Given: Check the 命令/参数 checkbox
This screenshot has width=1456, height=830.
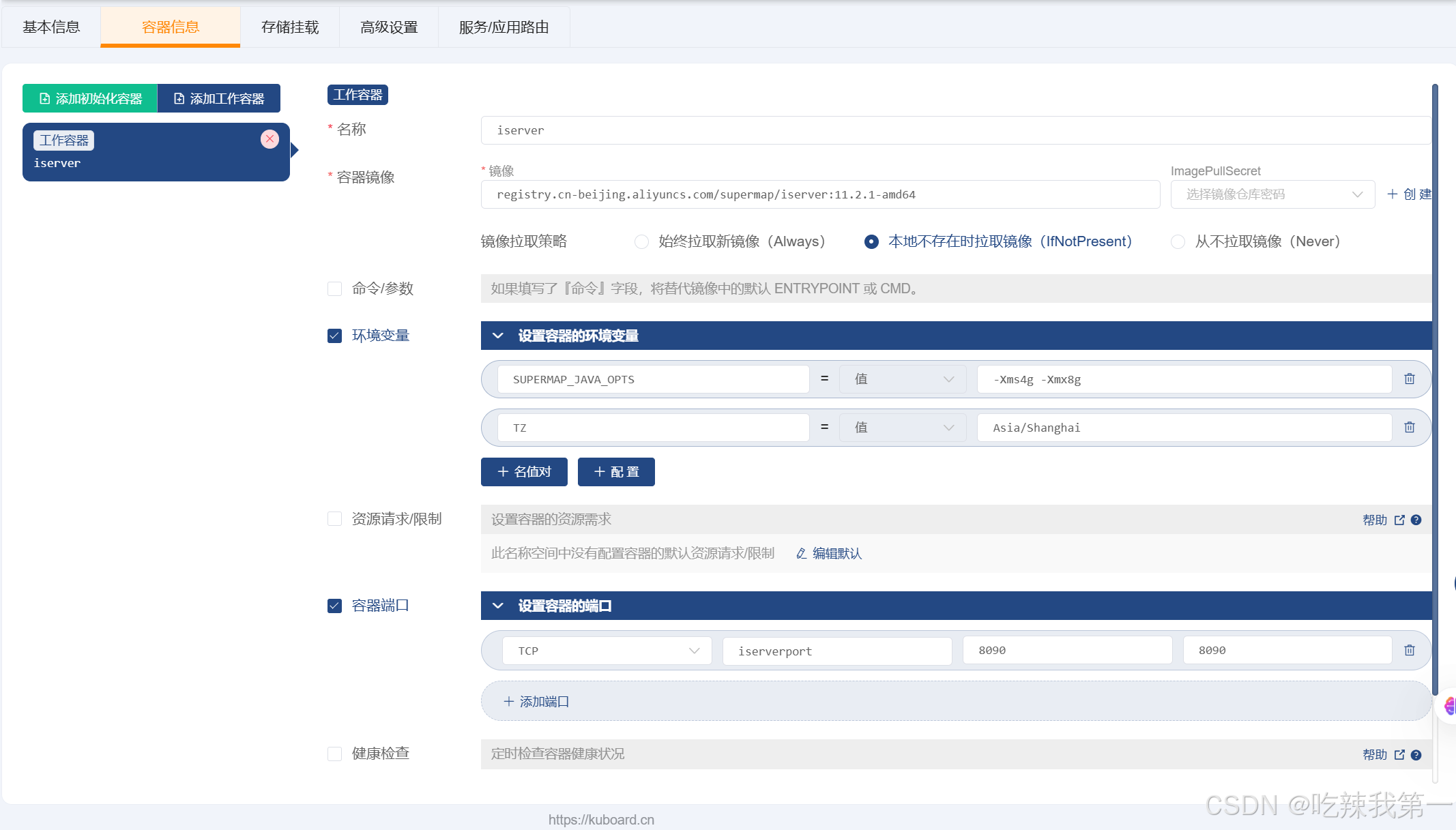Looking at the screenshot, I should (334, 288).
